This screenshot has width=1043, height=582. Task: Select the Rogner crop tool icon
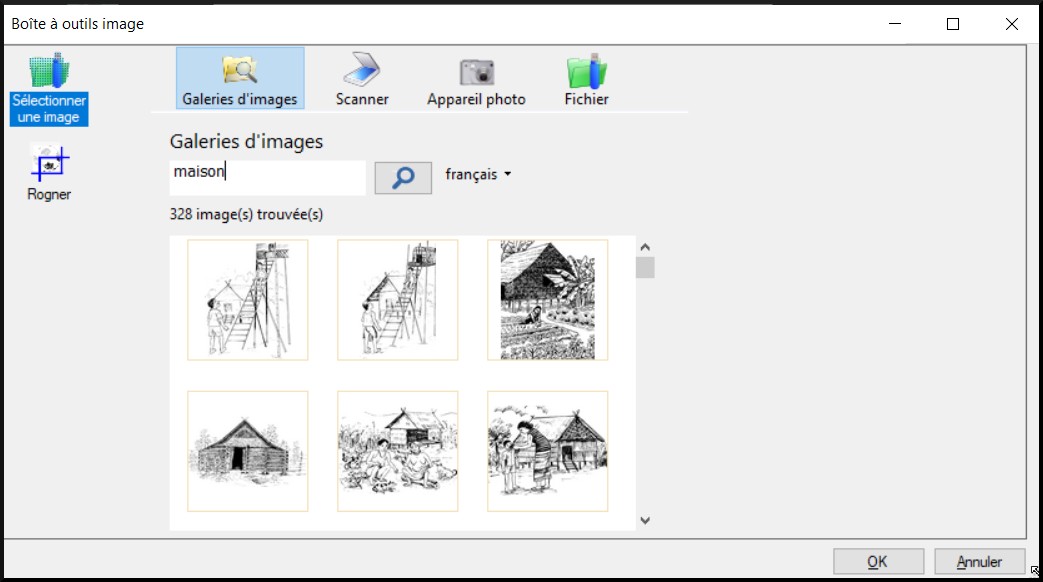[49, 164]
